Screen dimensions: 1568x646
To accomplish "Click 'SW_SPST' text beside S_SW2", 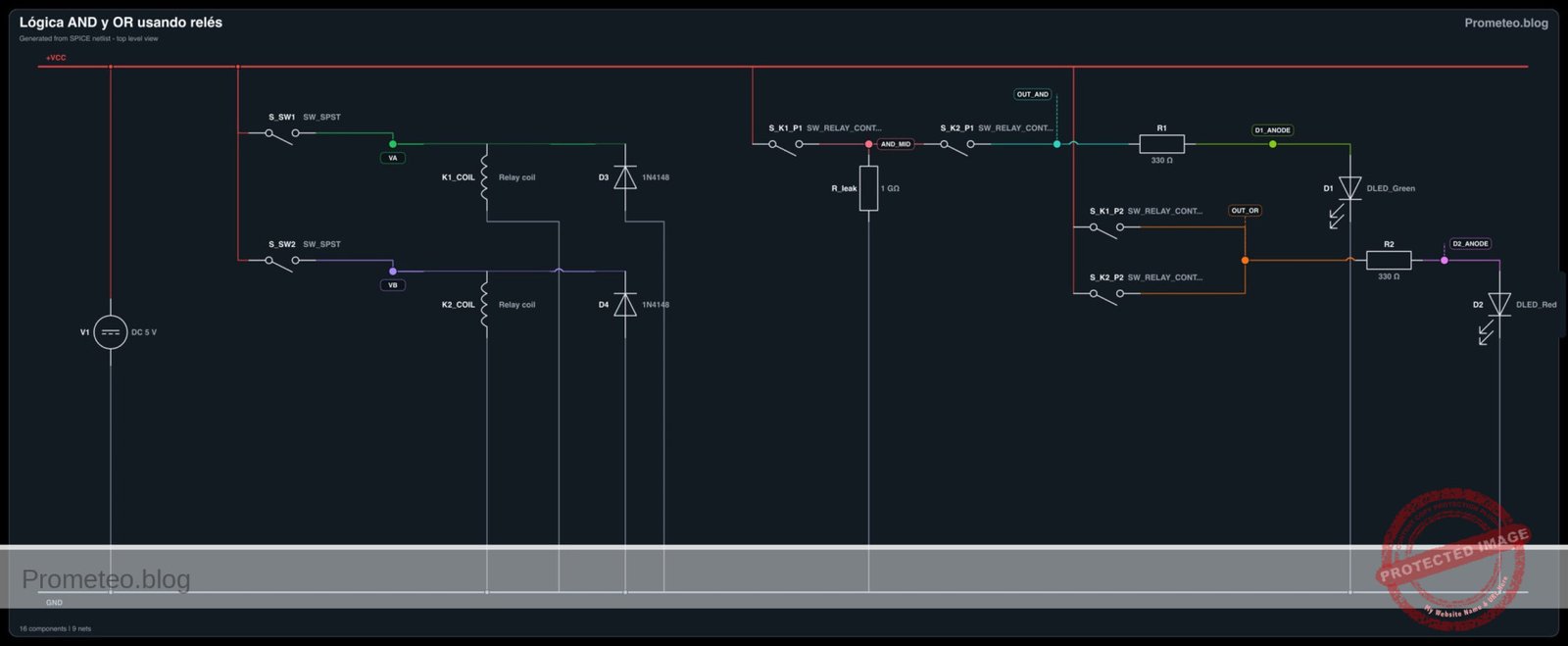I will coord(321,244).
